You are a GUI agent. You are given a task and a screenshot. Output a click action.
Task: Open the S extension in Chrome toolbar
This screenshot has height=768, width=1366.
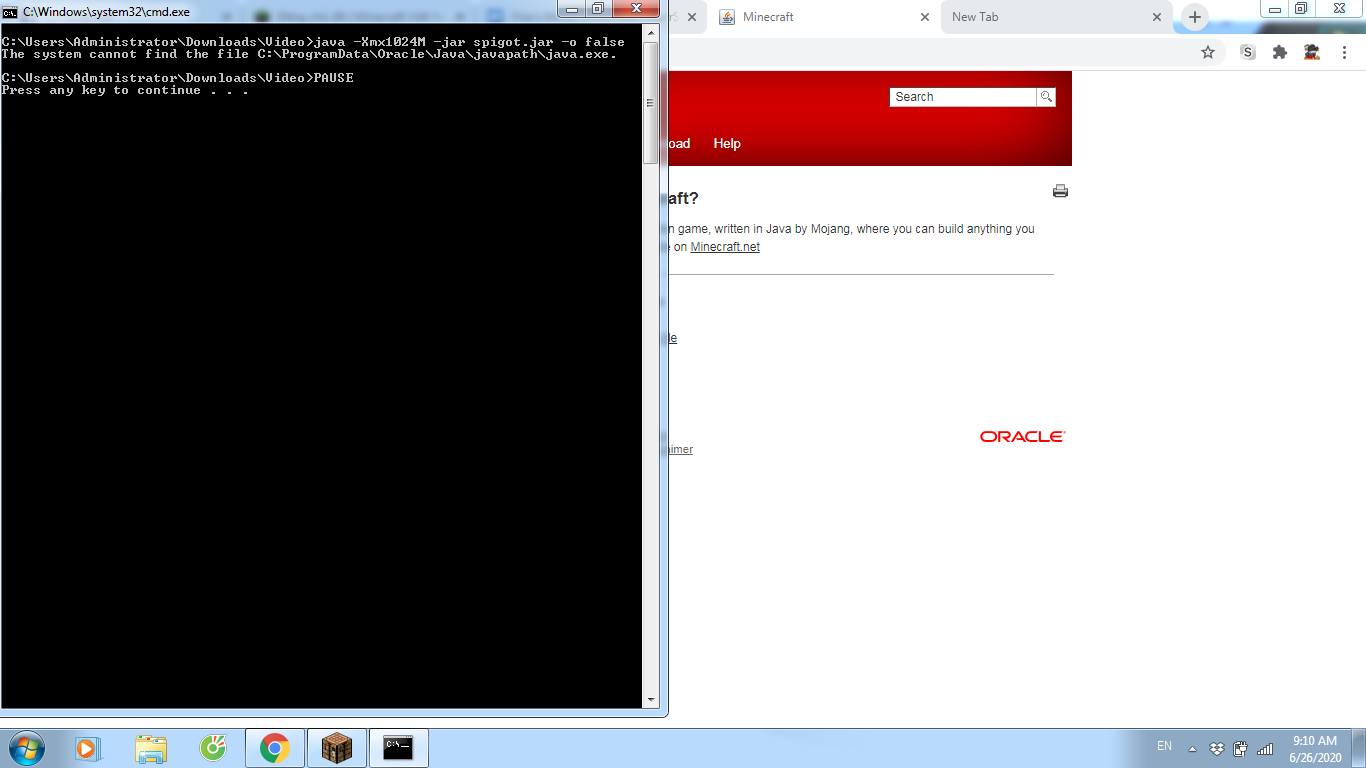click(x=1248, y=52)
